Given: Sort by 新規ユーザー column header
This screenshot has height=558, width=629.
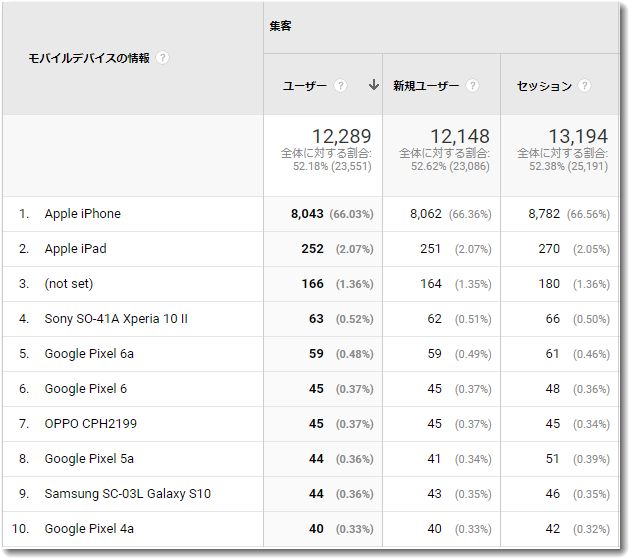Looking at the screenshot, I should 426,86.
